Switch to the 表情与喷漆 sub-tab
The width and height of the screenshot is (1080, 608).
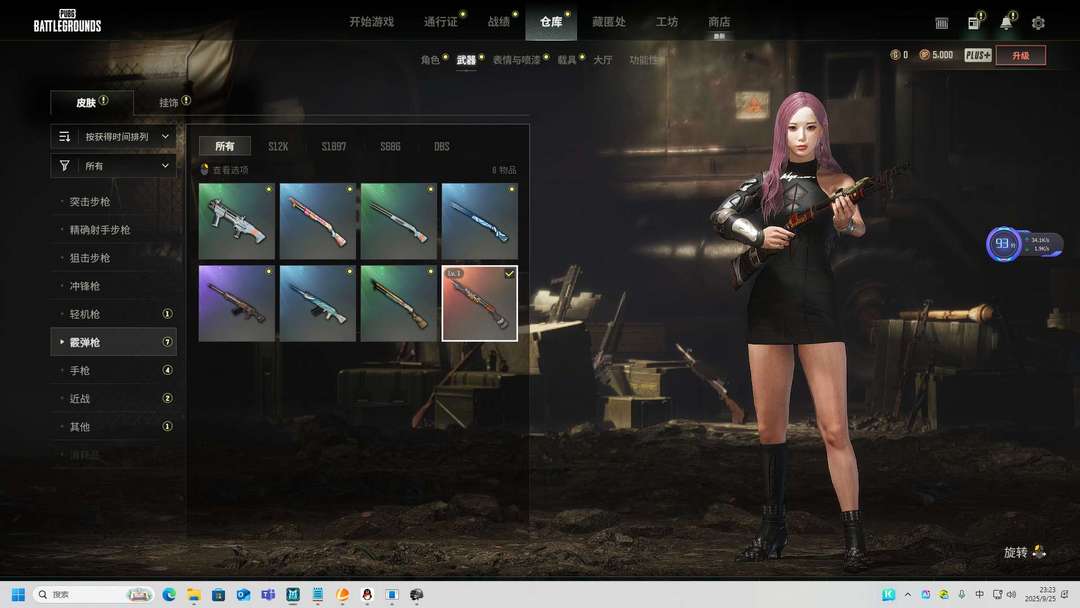pos(517,60)
